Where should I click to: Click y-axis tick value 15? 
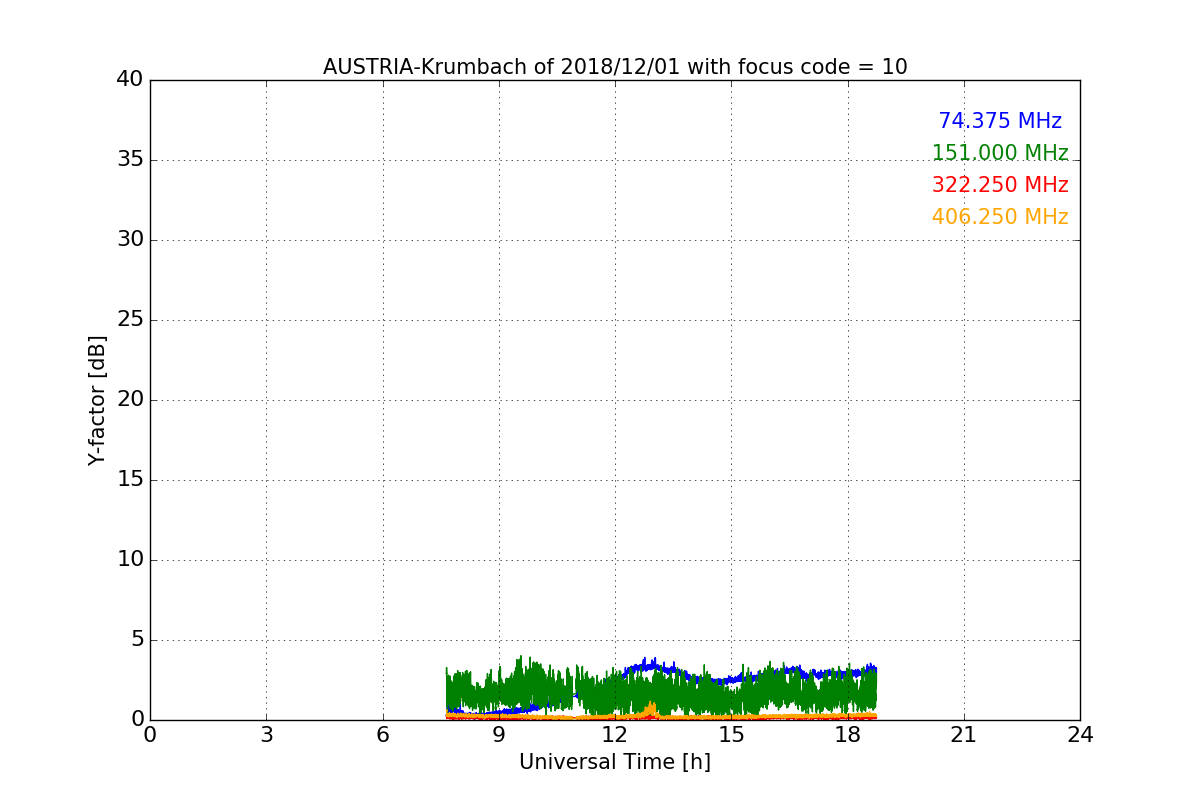pyautogui.click(x=130, y=480)
